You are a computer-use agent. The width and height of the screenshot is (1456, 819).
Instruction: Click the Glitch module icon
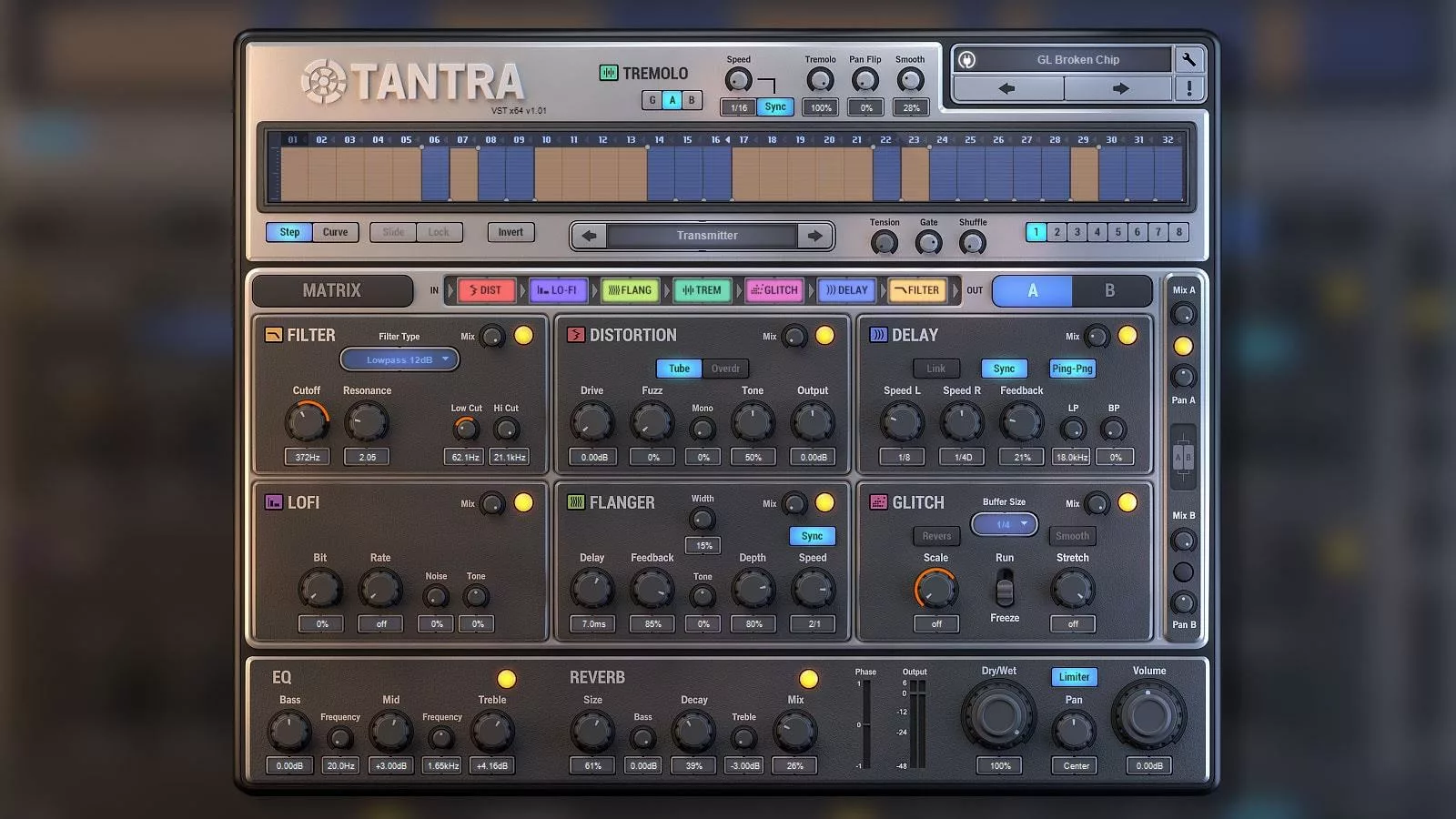pos(878,502)
